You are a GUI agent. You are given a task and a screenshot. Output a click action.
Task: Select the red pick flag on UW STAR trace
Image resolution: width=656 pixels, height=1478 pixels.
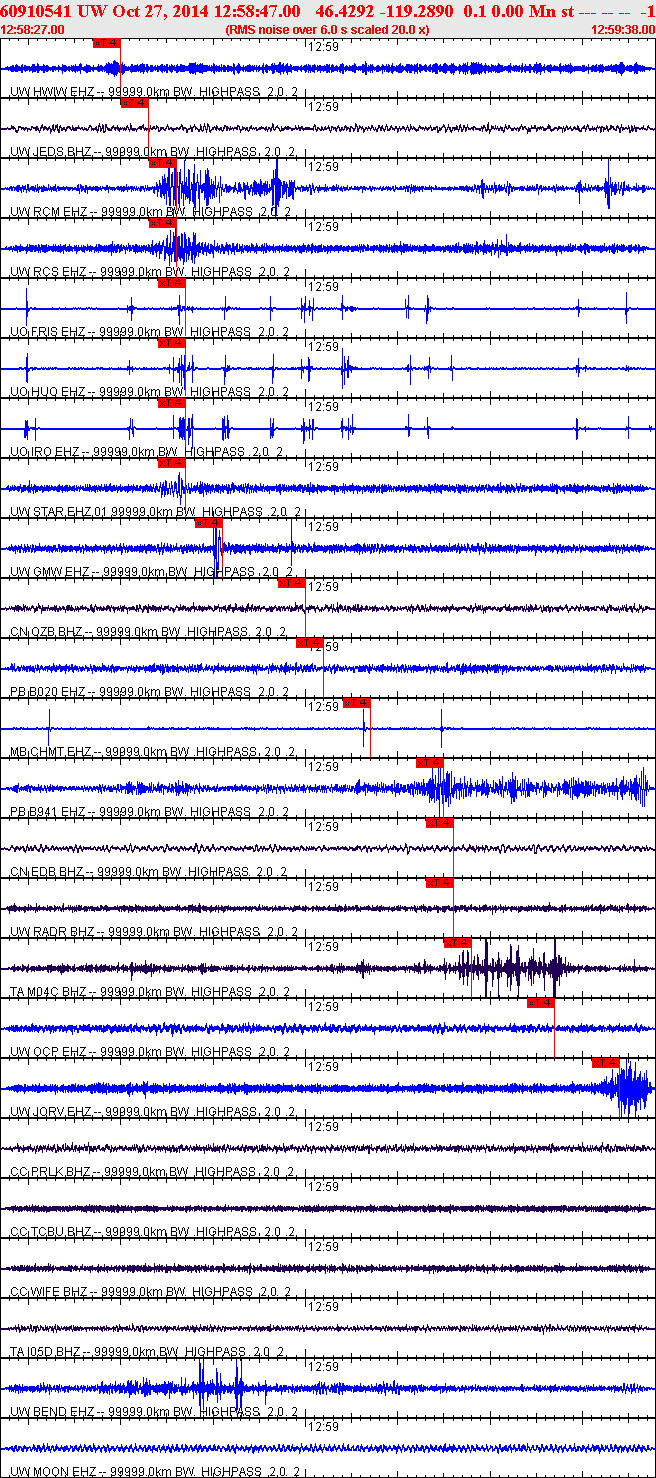[x=172, y=463]
